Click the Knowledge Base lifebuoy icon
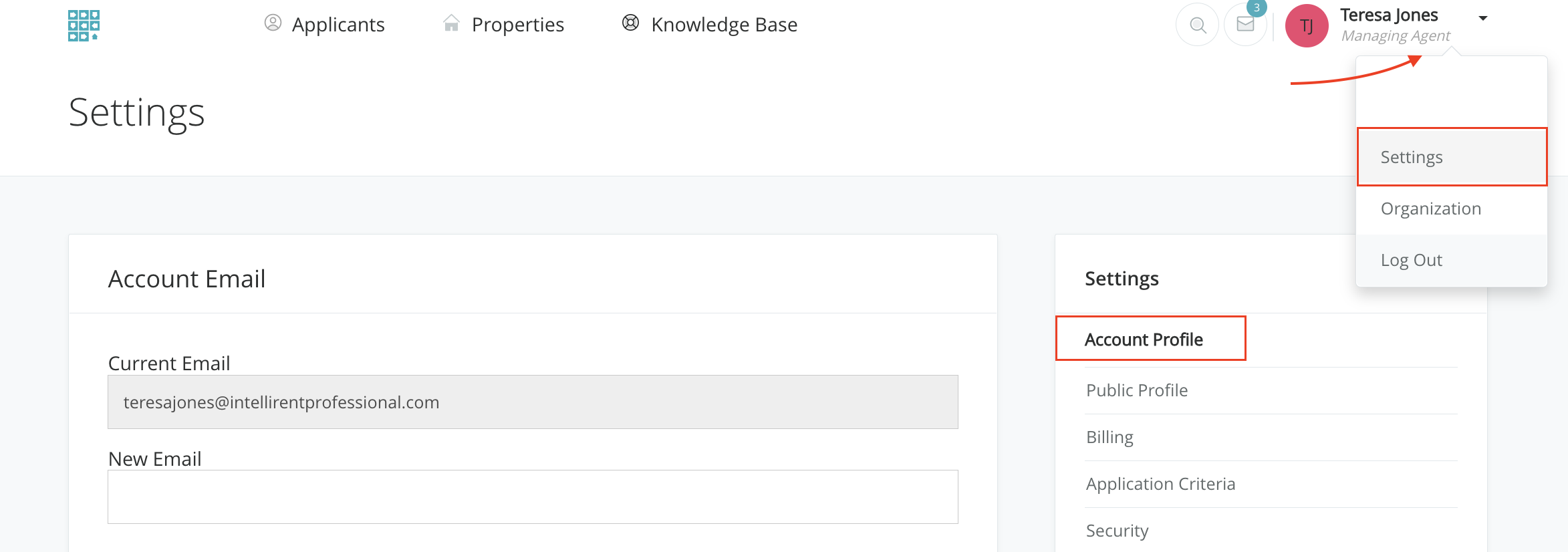This screenshot has height=552, width=1568. [630, 23]
